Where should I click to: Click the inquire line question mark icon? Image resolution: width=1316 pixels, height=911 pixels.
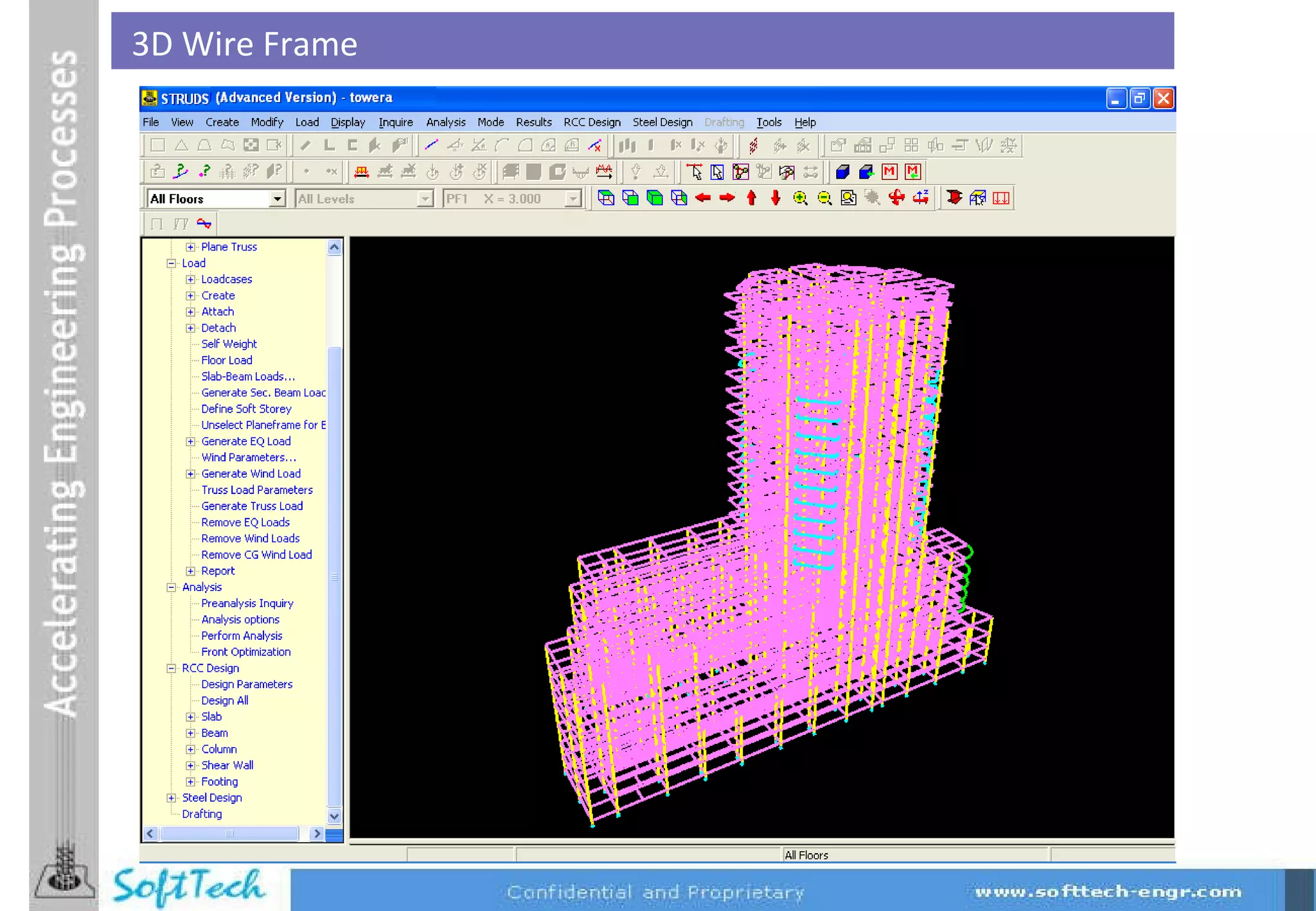tap(181, 172)
